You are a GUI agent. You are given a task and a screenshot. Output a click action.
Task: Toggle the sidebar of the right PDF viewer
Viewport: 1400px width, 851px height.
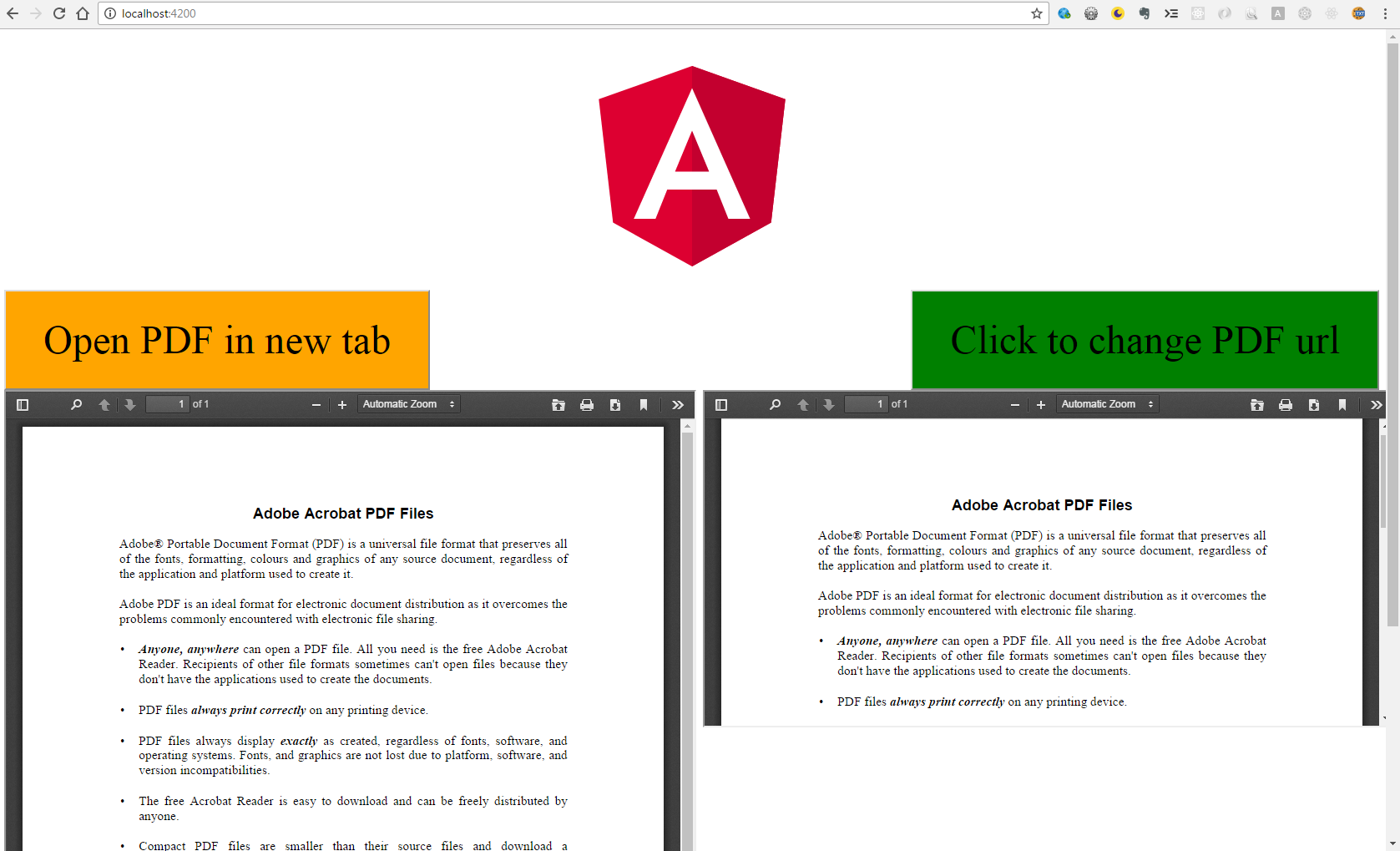[x=721, y=404]
